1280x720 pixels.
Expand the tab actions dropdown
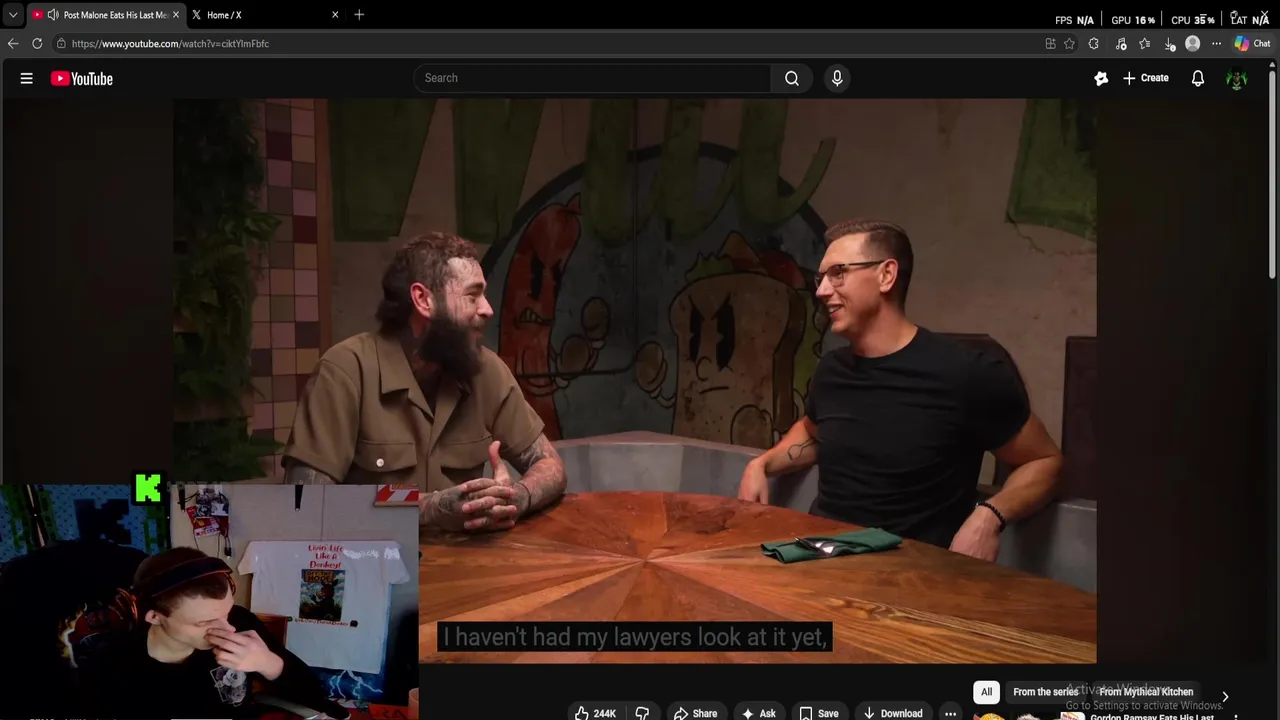13,15
